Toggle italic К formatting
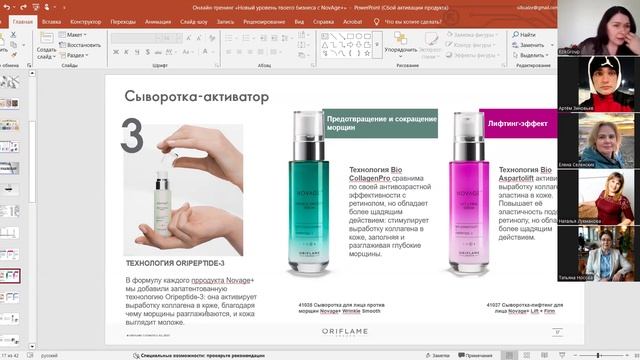The width and height of the screenshot is (640, 360). 127,52
